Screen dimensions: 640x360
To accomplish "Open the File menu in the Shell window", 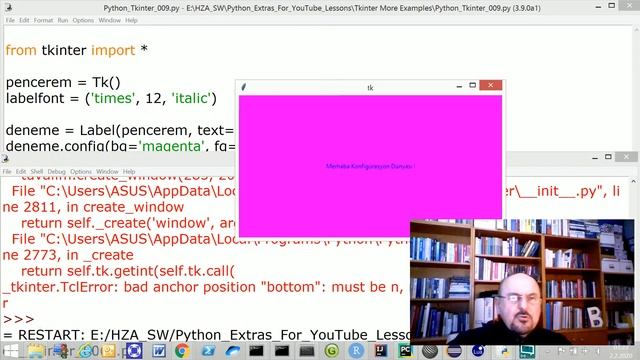I will (7, 171).
